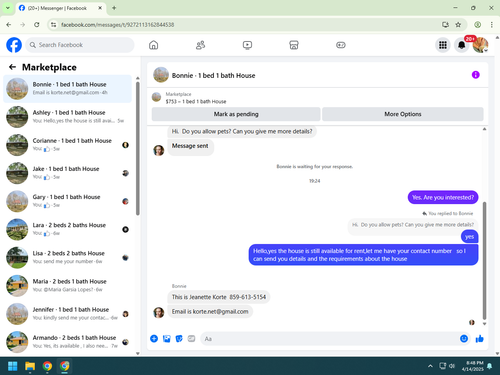Open the Chrome profile icon in toolbar
500x375 pixels.
click(x=477, y=25)
